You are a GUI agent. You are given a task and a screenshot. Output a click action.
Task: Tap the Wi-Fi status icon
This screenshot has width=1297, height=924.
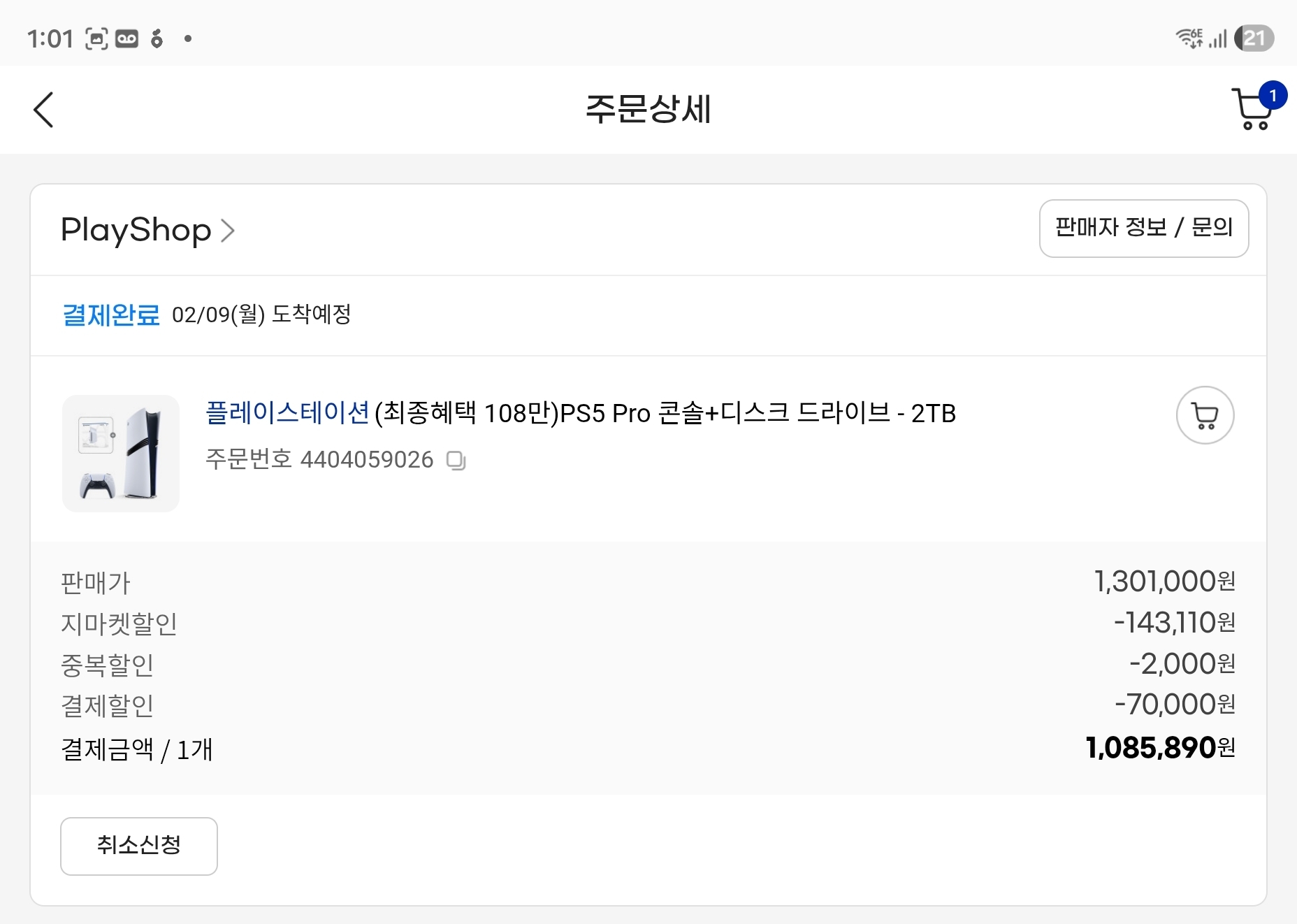(1188, 38)
